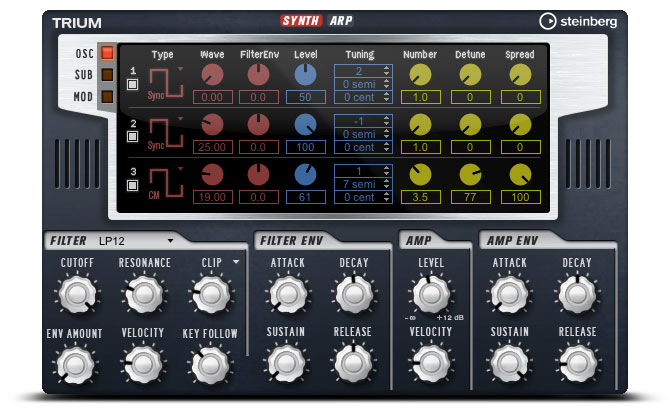Click the filter CLIP knob
The image size is (670, 416).
[x=211, y=294]
